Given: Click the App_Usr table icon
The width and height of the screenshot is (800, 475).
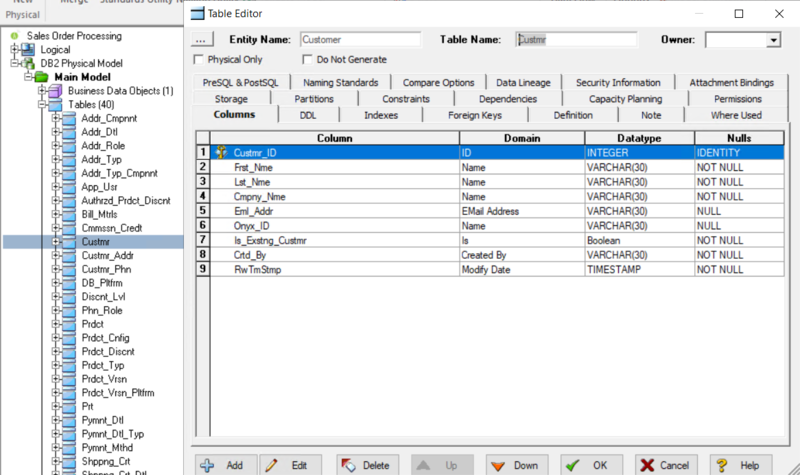Looking at the screenshot, I should [69, 187].
